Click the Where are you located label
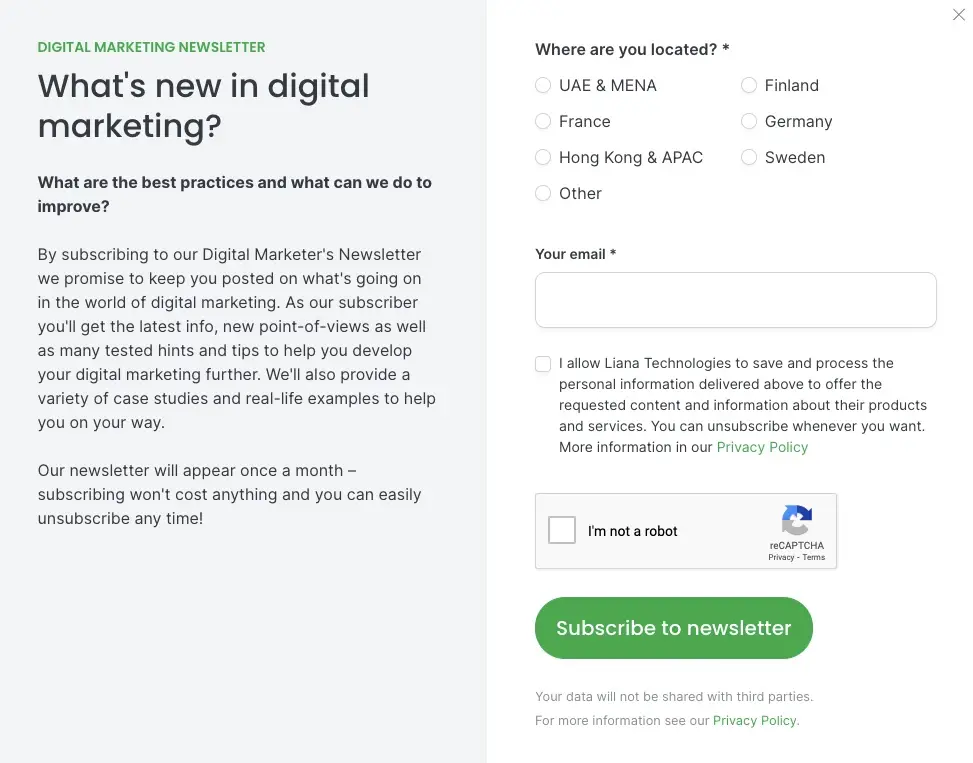The height and width of the screenshot is (763, 973). point(631,49)
